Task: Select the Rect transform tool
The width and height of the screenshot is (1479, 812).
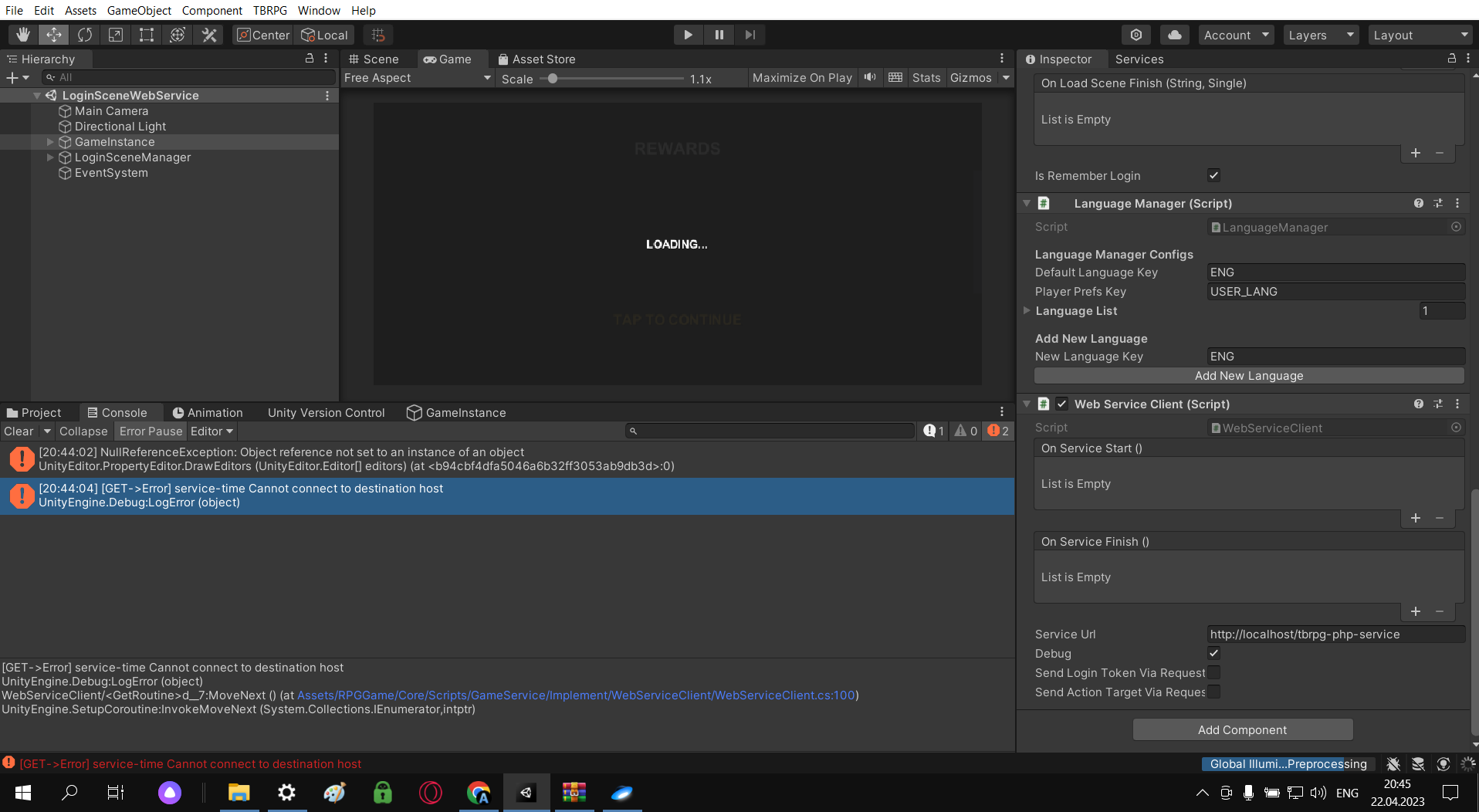Action: point(146,34)
